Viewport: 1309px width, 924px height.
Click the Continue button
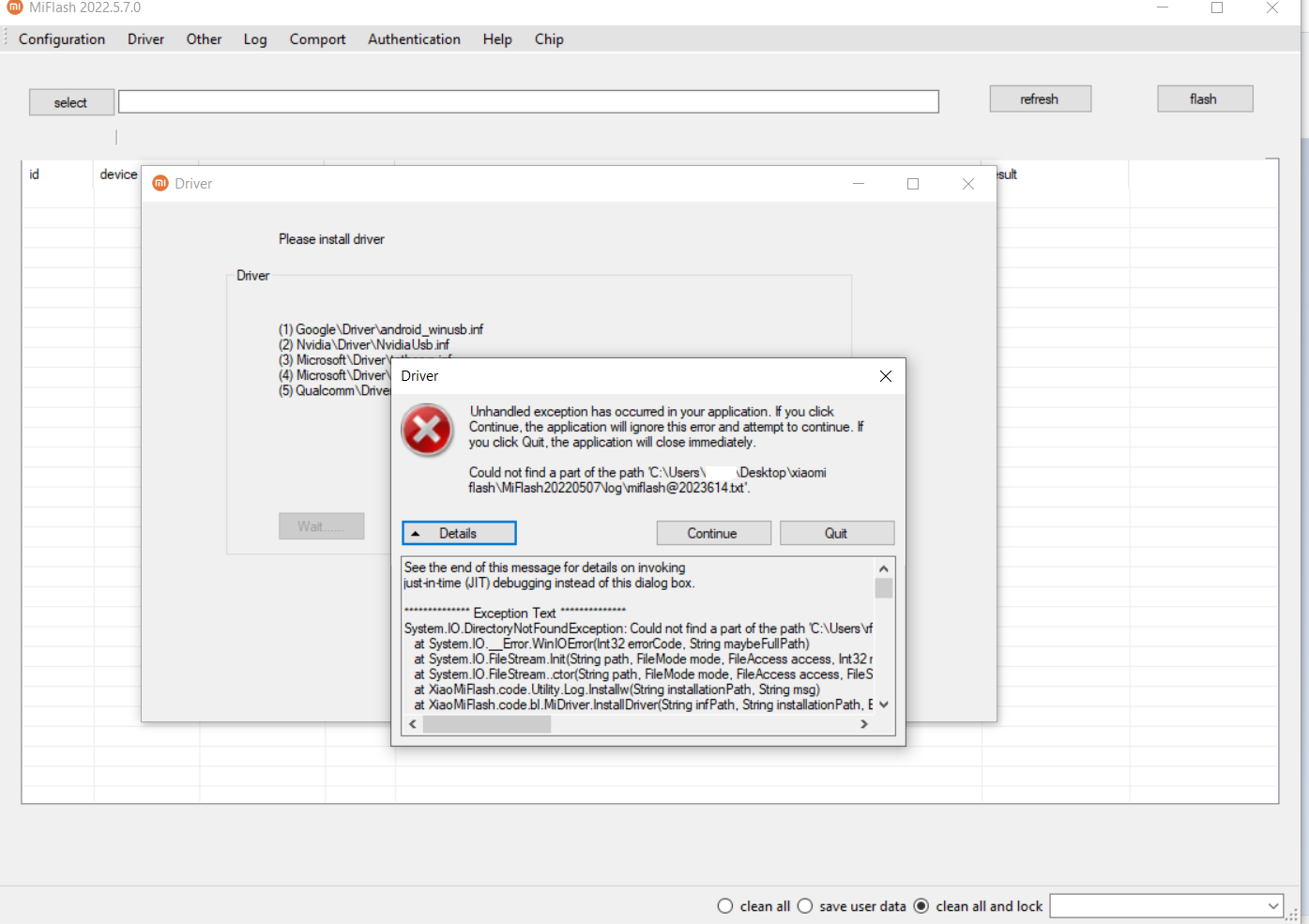click(713, 533)
